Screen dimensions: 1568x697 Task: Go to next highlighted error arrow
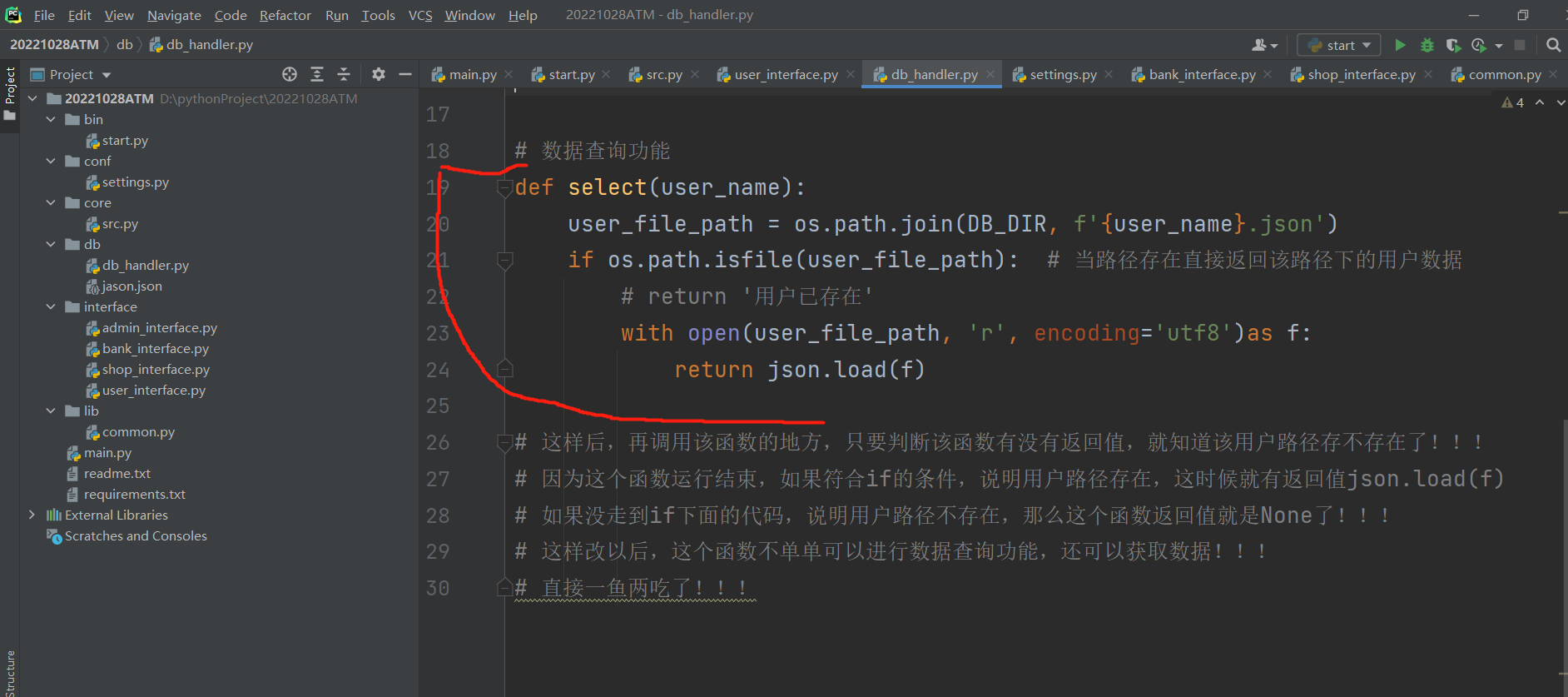[x=1561, y=102]
